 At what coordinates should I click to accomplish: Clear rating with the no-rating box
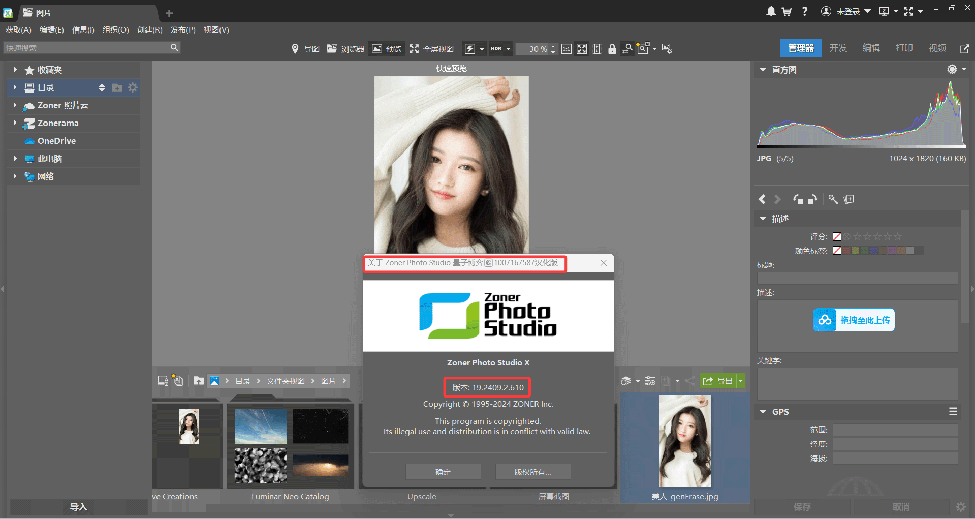click(x=837, y=236)
